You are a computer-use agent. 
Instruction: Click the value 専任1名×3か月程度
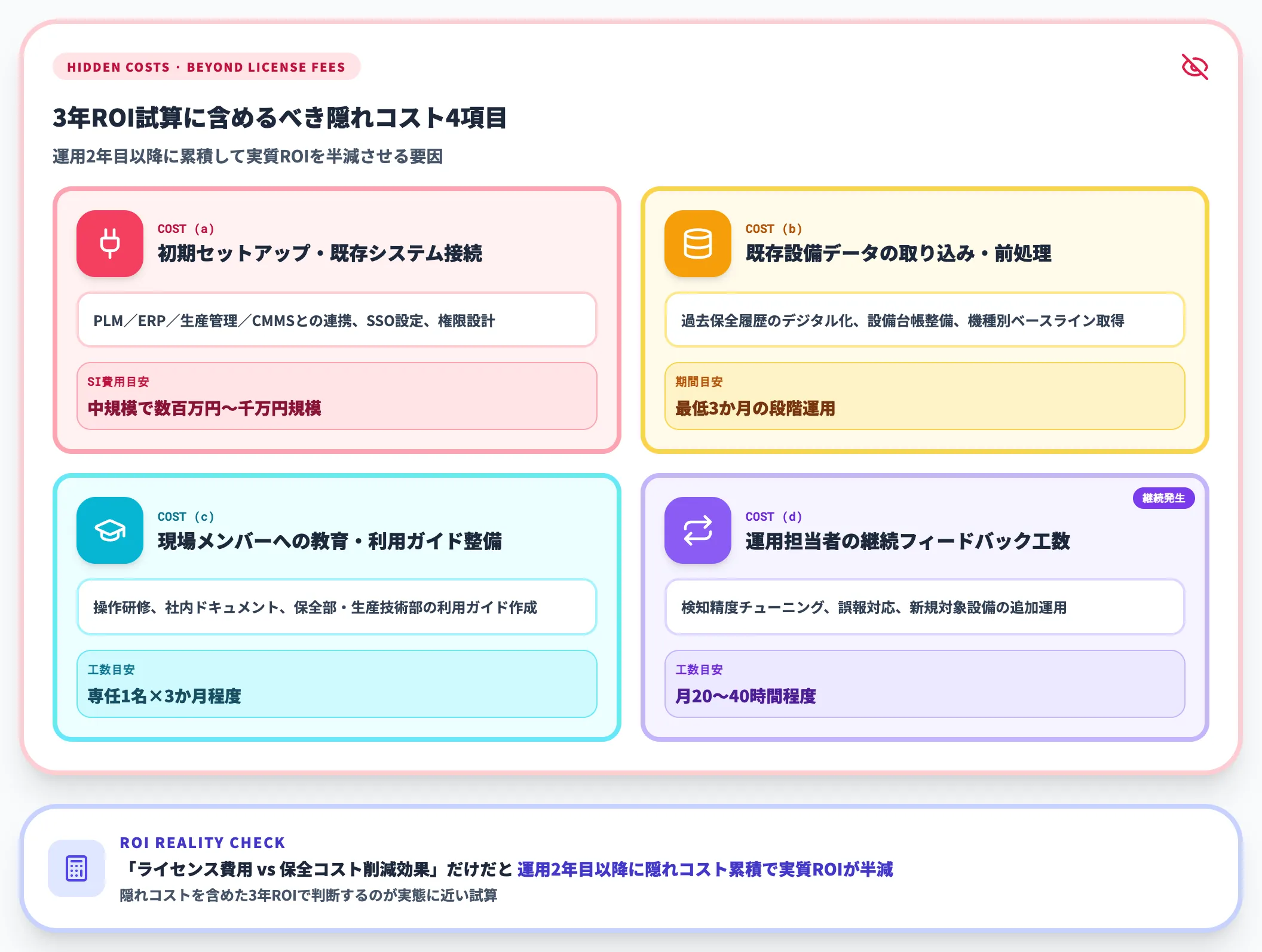click(164, 696)
